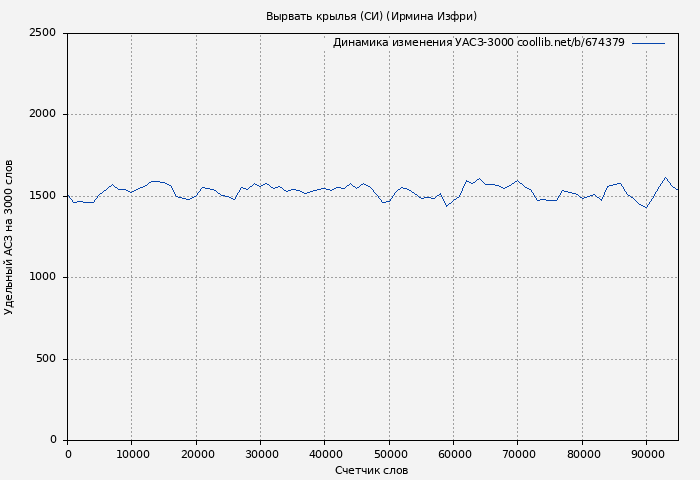Click the 30000 x-axis tick label
The height and width of the screenshot is (480, 700).
click(260, 454)
